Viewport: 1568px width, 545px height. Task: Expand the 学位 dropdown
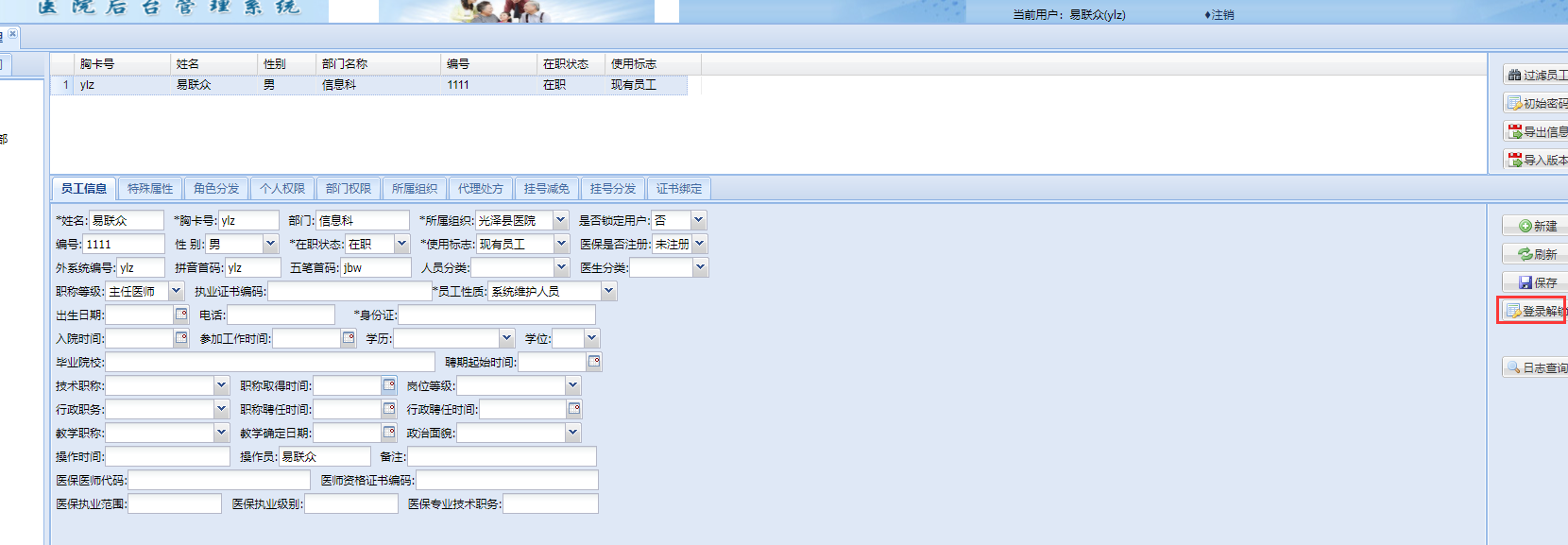point(591,338)
